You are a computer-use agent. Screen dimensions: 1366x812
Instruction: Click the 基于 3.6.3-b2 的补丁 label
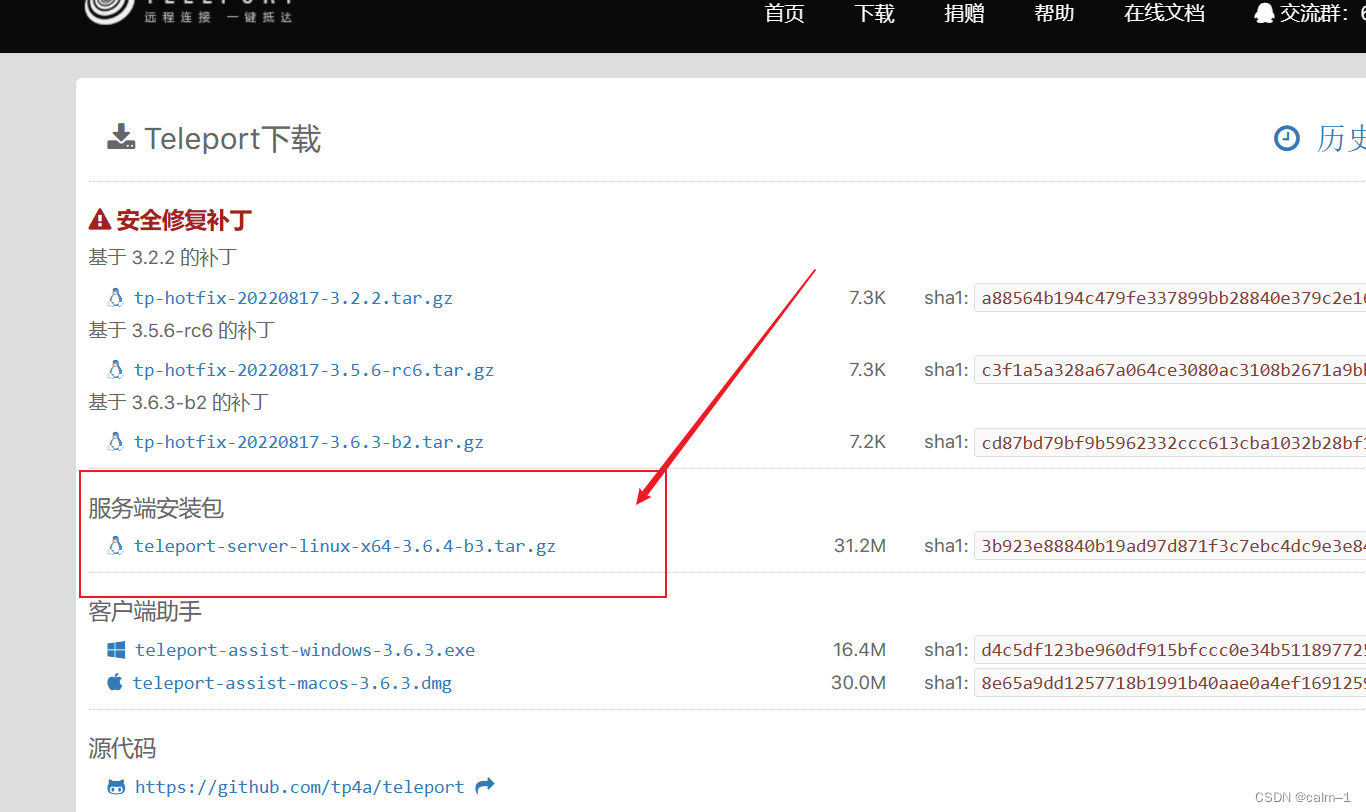pos(178,401)
